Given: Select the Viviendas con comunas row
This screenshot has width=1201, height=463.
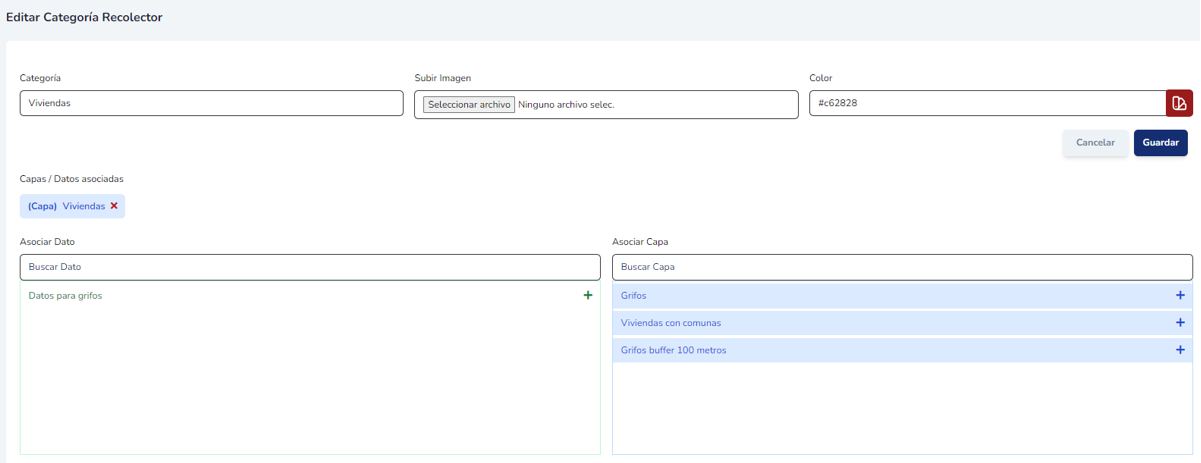Looking at the screenshot, I should point(671,323).
